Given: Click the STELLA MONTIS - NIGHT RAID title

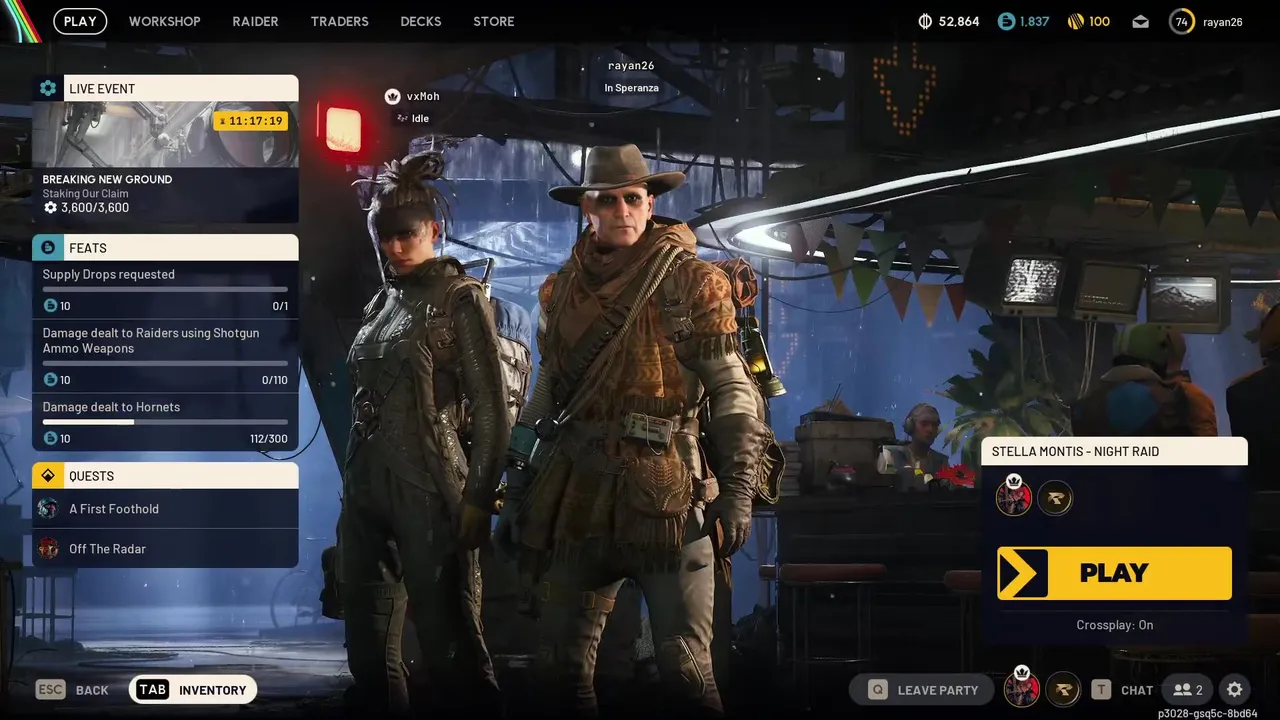Looking at the screenshot, I should (1075, 451).
